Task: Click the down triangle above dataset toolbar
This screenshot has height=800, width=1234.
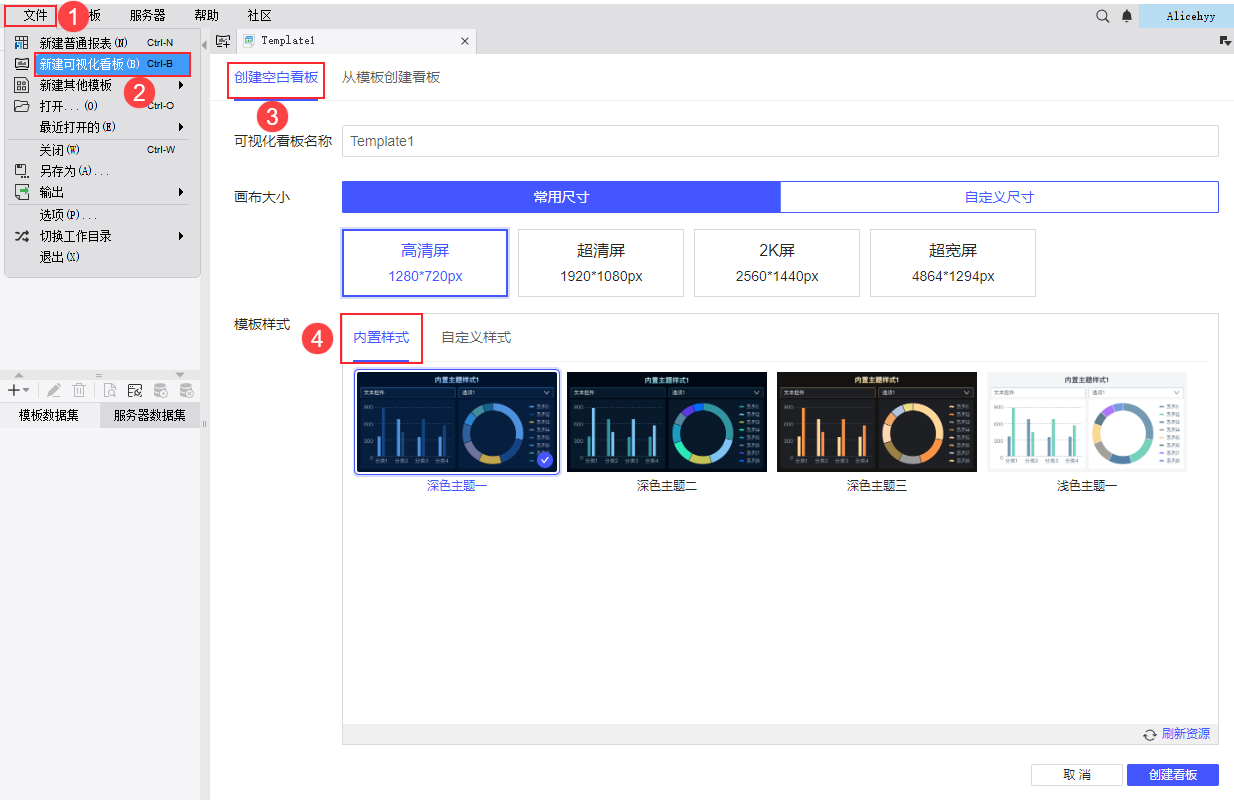Action: pos(180,375)
